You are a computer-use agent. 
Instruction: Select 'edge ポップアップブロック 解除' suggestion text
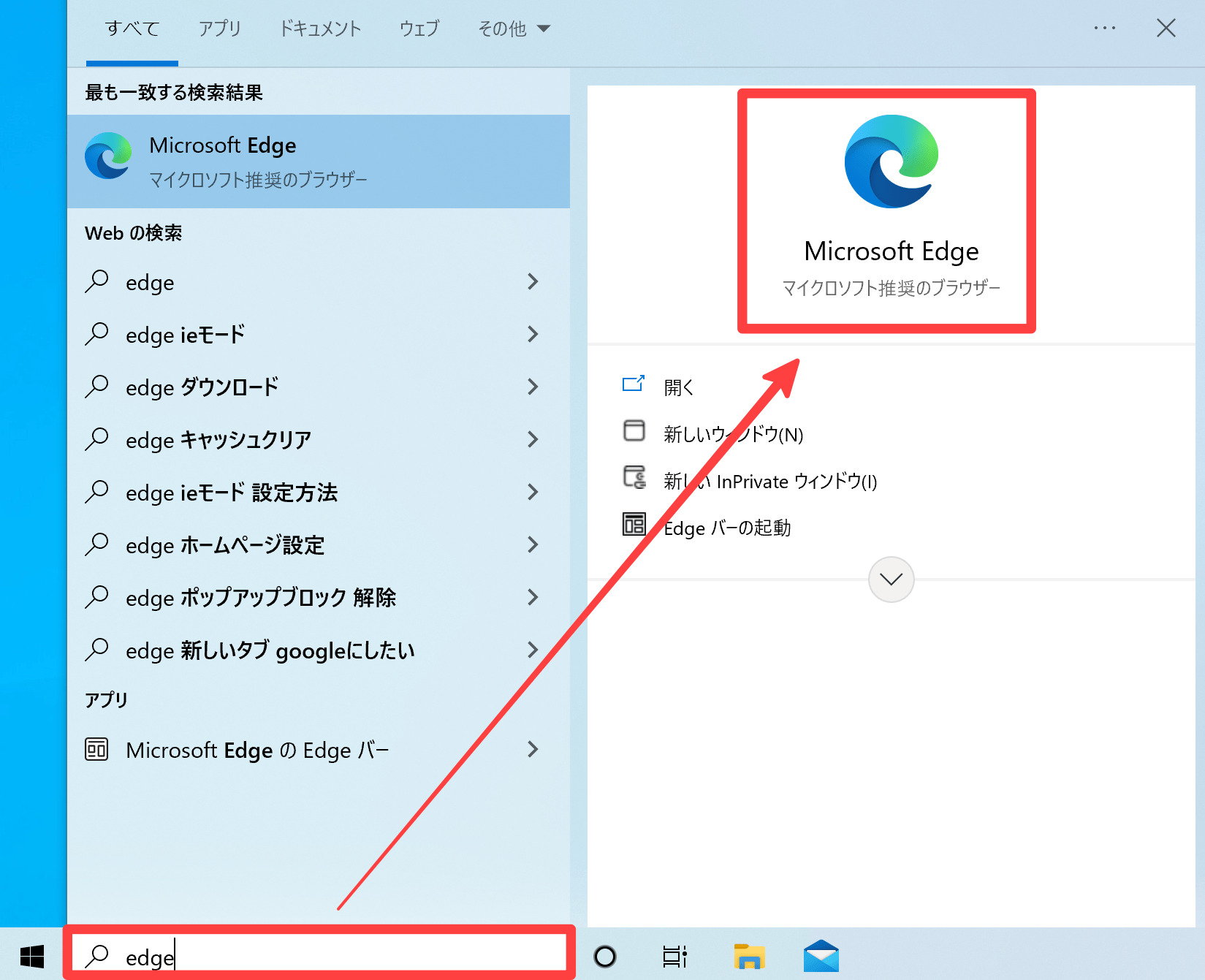(261, 597)
